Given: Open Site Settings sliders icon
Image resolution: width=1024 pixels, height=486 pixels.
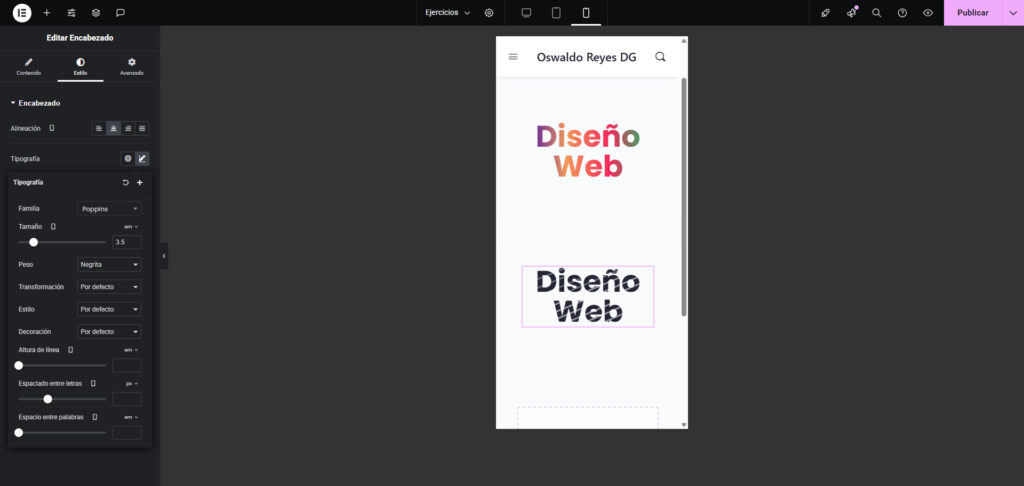Looking at the screenshot, I should pyautogui.click(x=71, y=13).
